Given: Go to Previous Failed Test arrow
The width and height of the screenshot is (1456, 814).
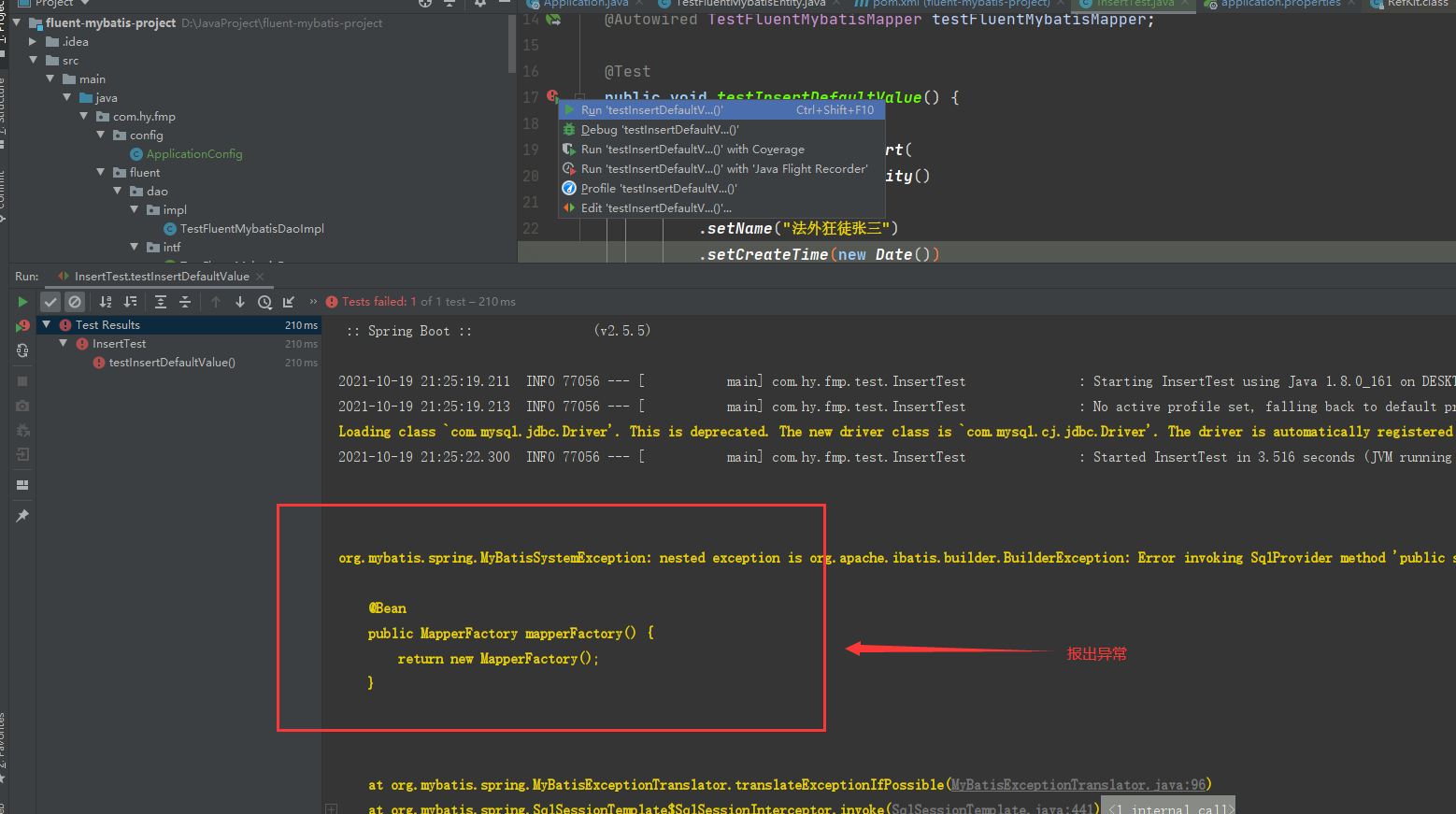Looking at the screenshot, I should pos(216,302).
